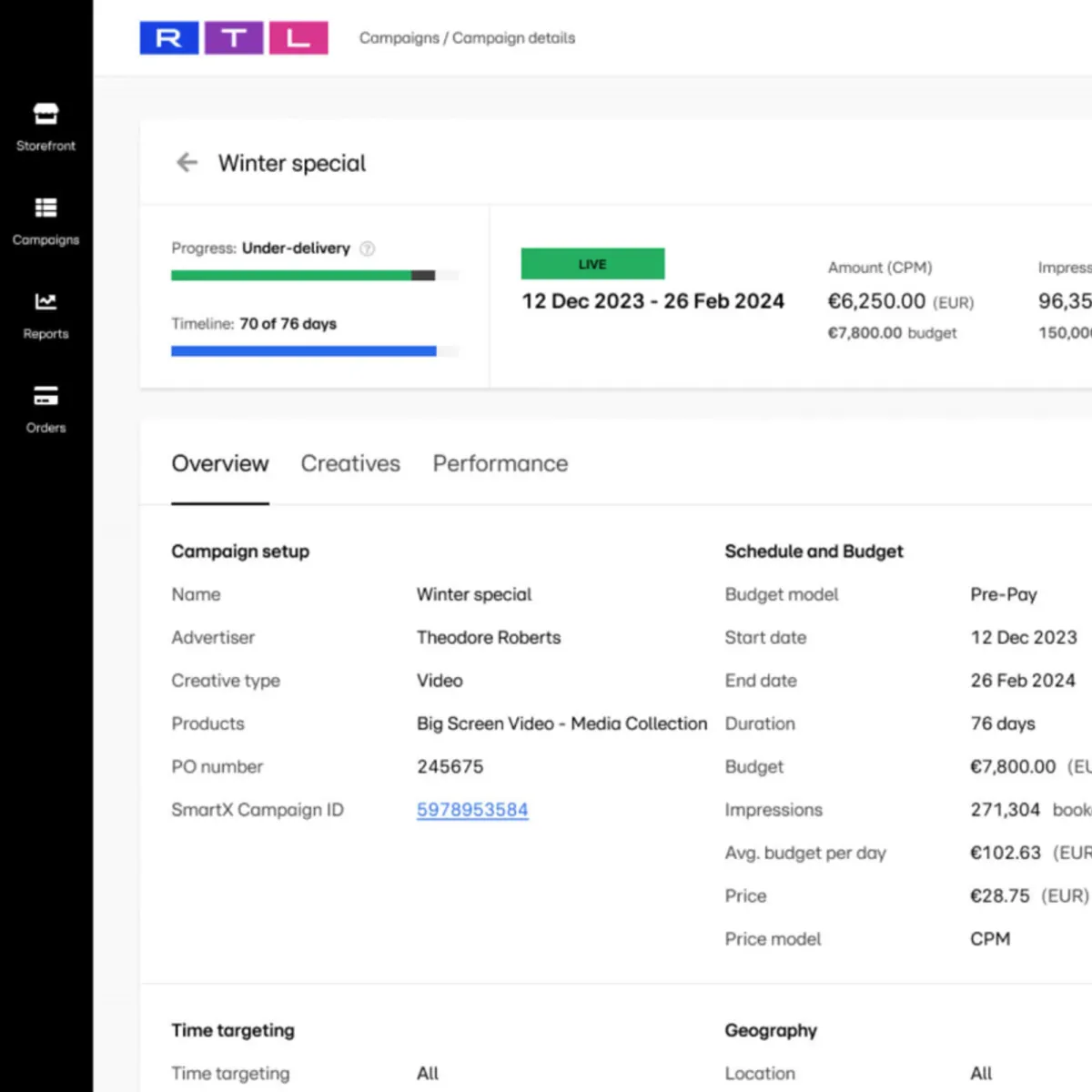This screenshot has height=1092, width=1092.
Task: View Orders using the sidebar icon
Action: (x=45, y=409)
